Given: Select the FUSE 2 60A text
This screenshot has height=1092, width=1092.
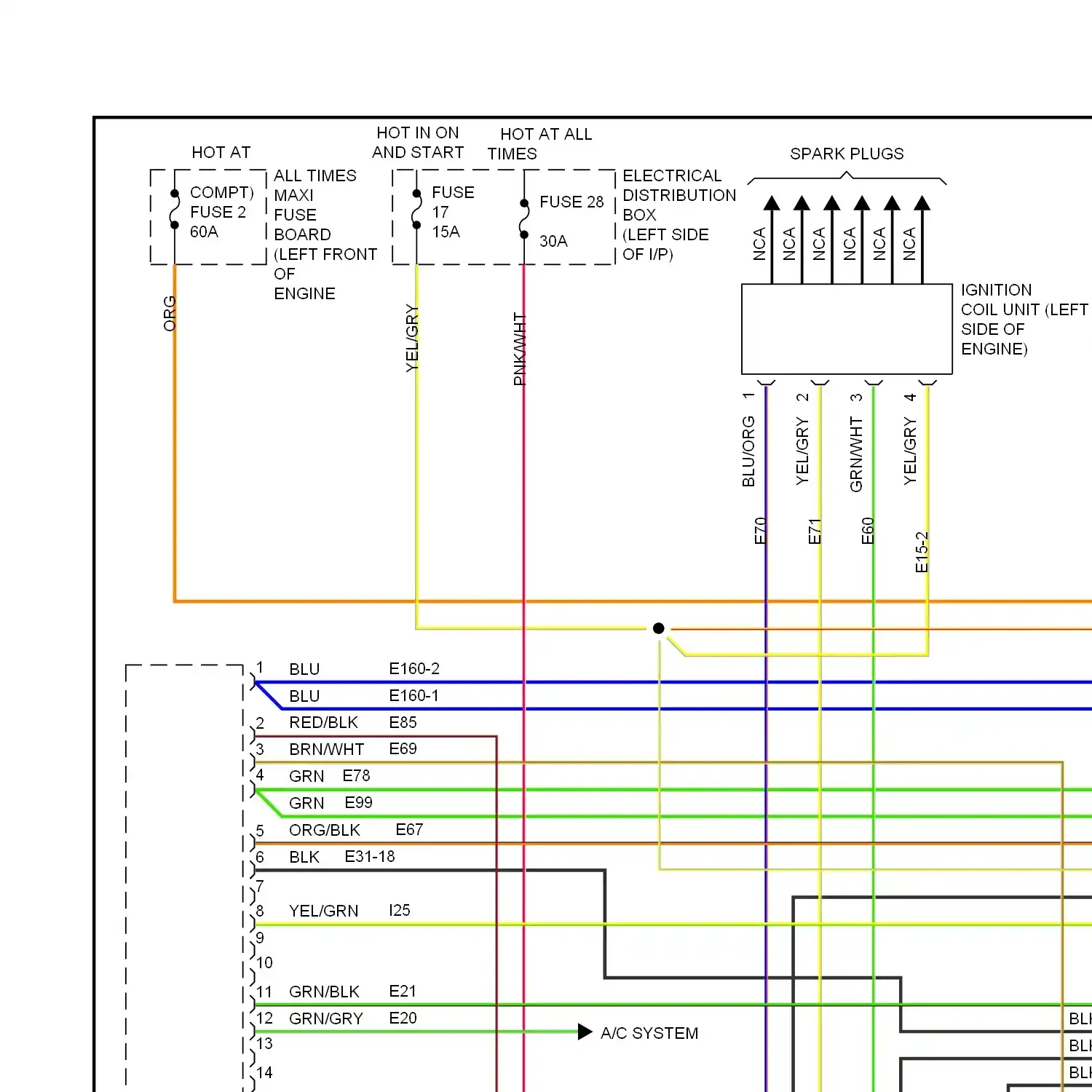Looking at the screenshot, I should pyautogui.click(x=218, y=222).
